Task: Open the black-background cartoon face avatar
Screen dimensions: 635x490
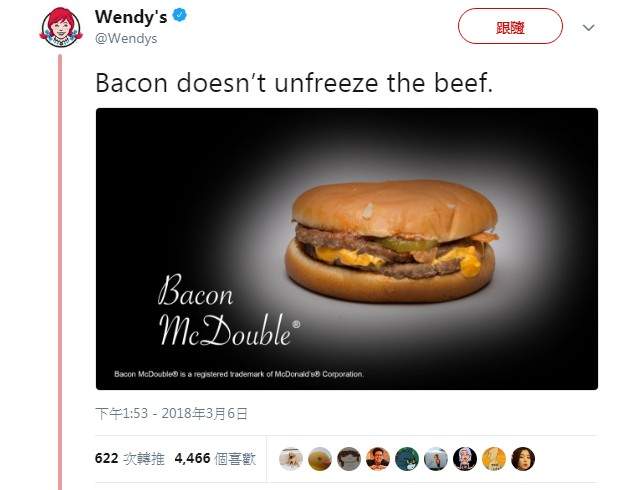Action: tap(465, 459)
